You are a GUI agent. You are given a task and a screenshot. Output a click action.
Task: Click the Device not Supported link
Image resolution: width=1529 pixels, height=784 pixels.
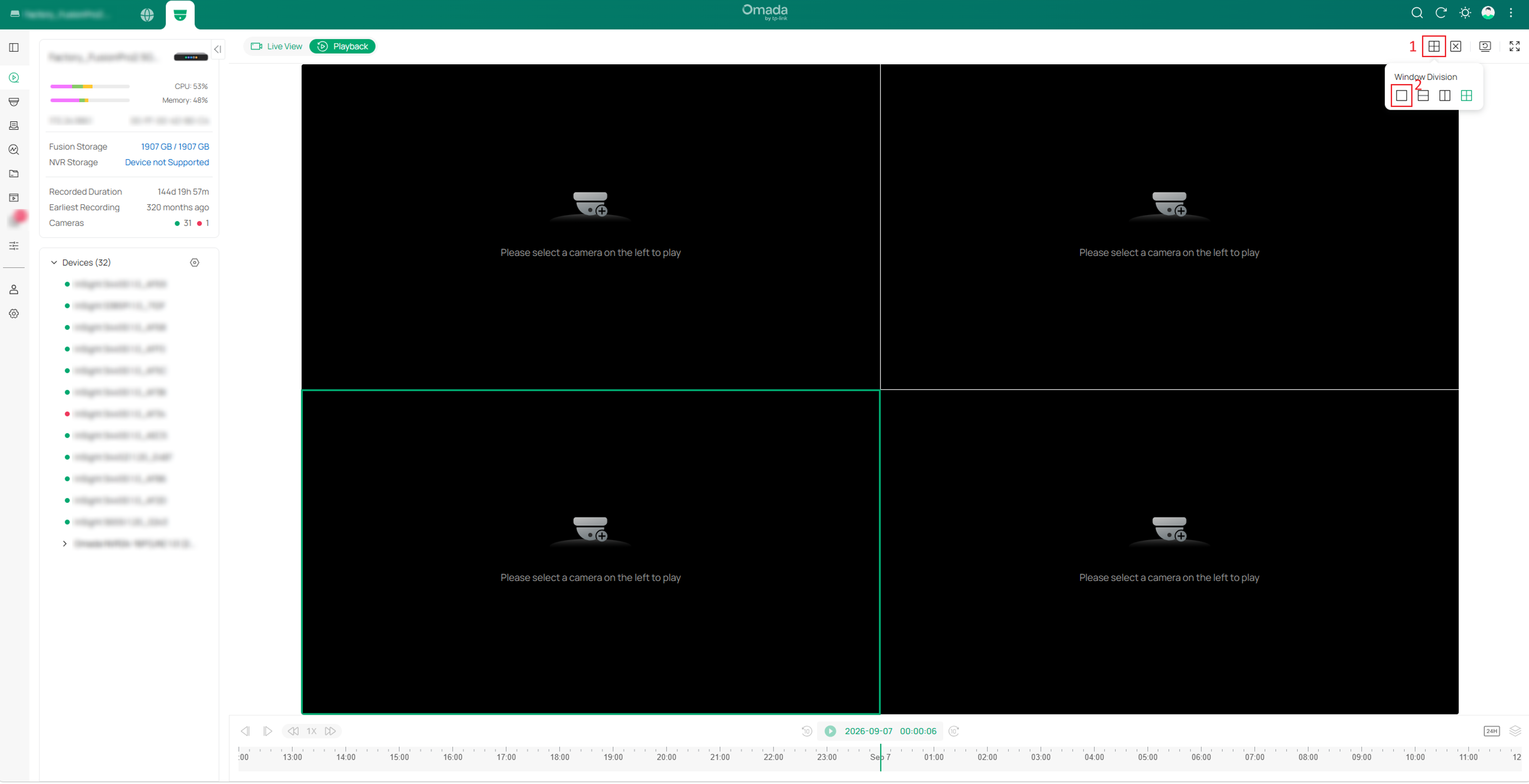point(167,162)
